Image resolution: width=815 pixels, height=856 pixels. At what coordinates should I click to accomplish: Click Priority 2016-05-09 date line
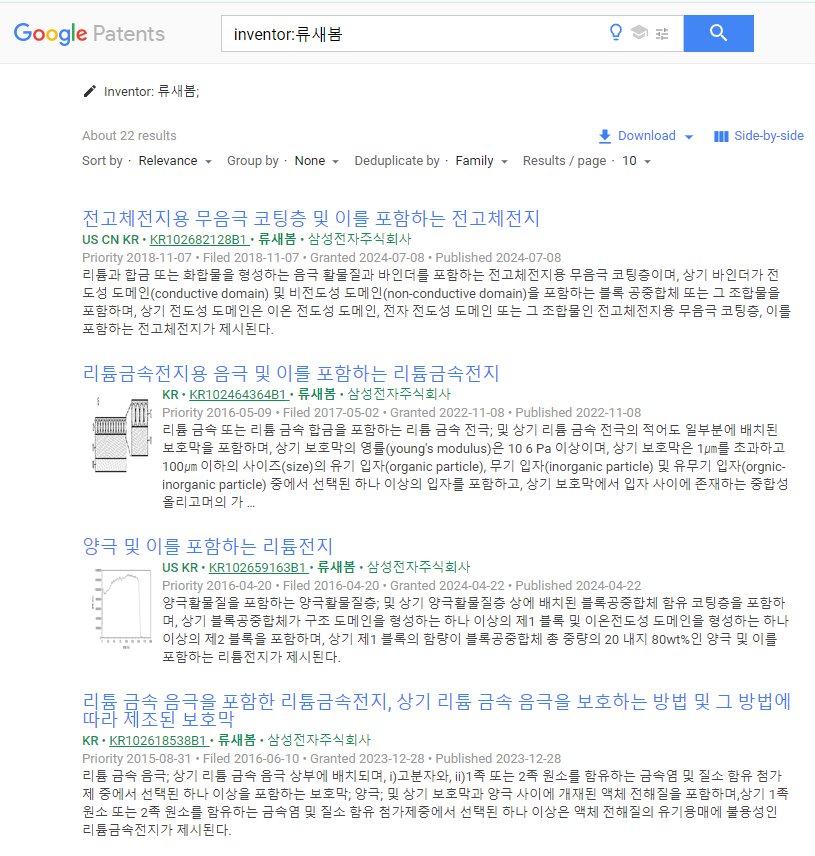pos(401,413)
